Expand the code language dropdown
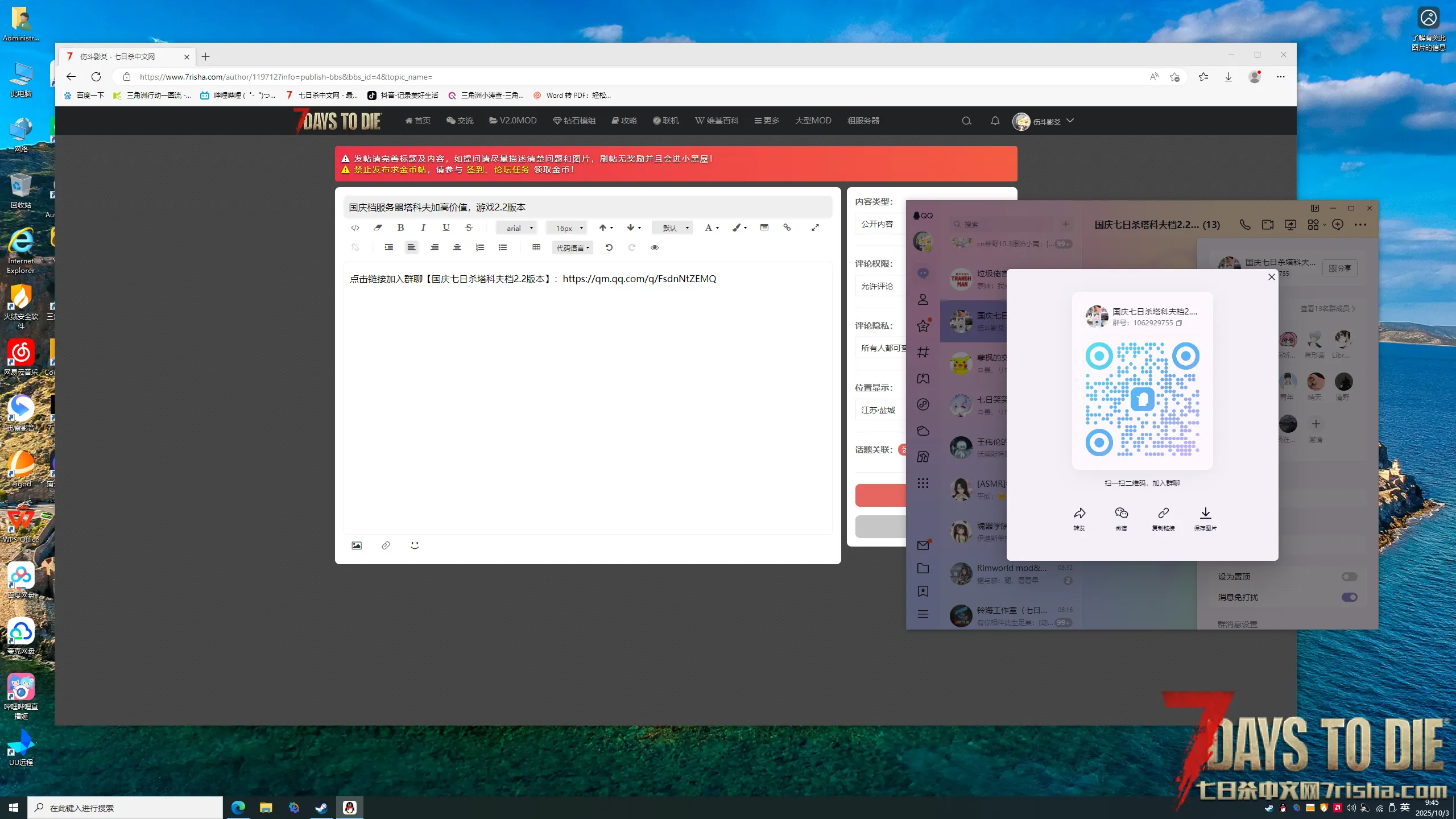Screen dimensions: 1456x819 point(573,248)
